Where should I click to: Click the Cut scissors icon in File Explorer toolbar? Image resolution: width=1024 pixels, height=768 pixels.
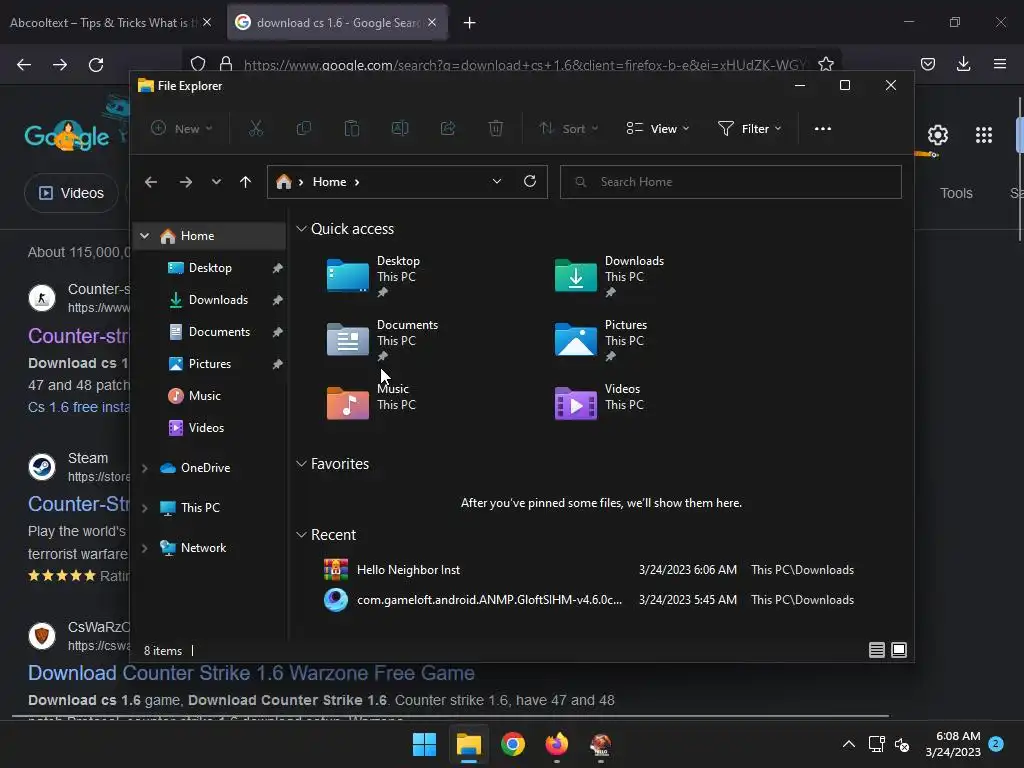click(x=255, y=129)
